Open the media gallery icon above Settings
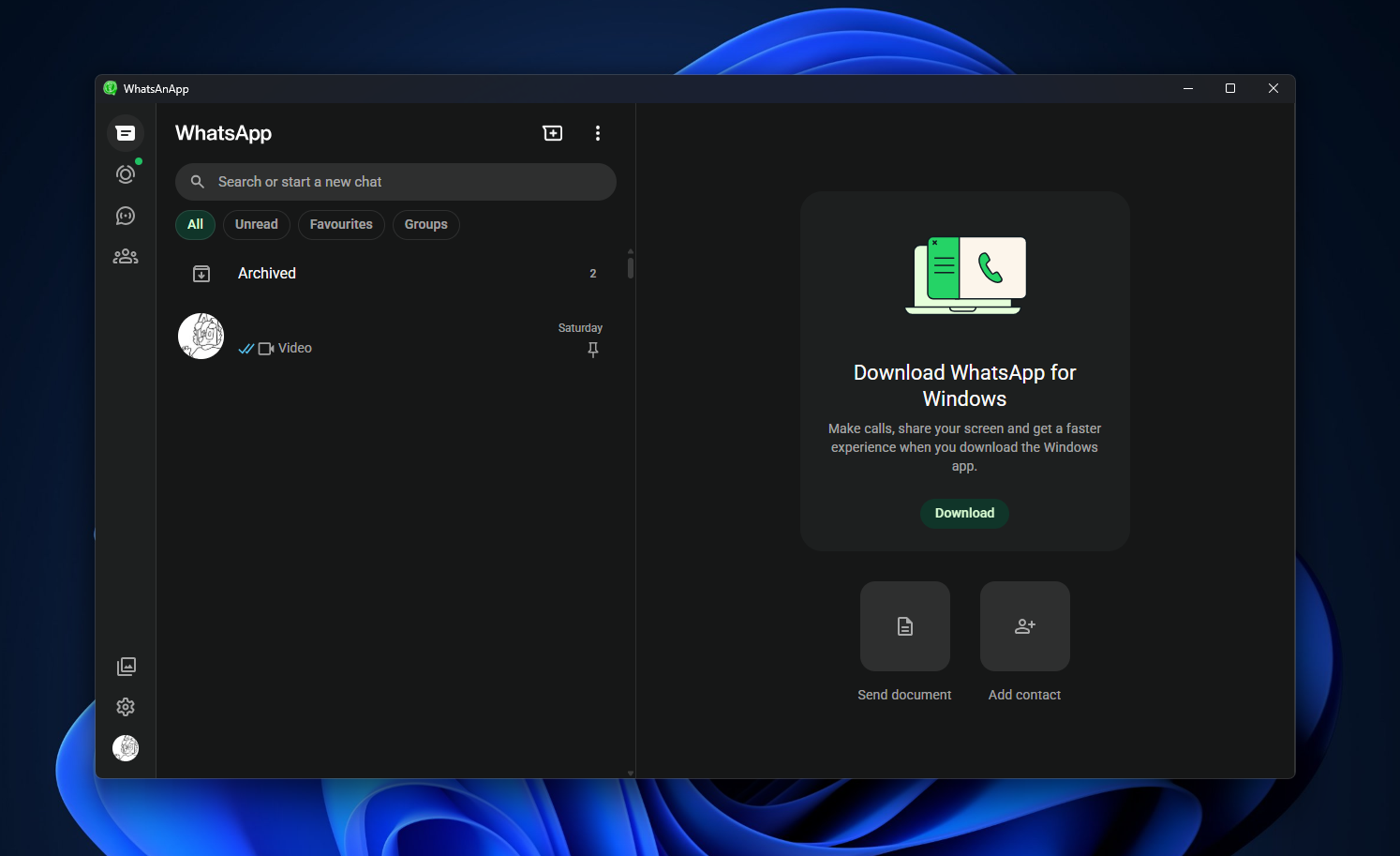The image size is (1400, 856). point(126,667)
